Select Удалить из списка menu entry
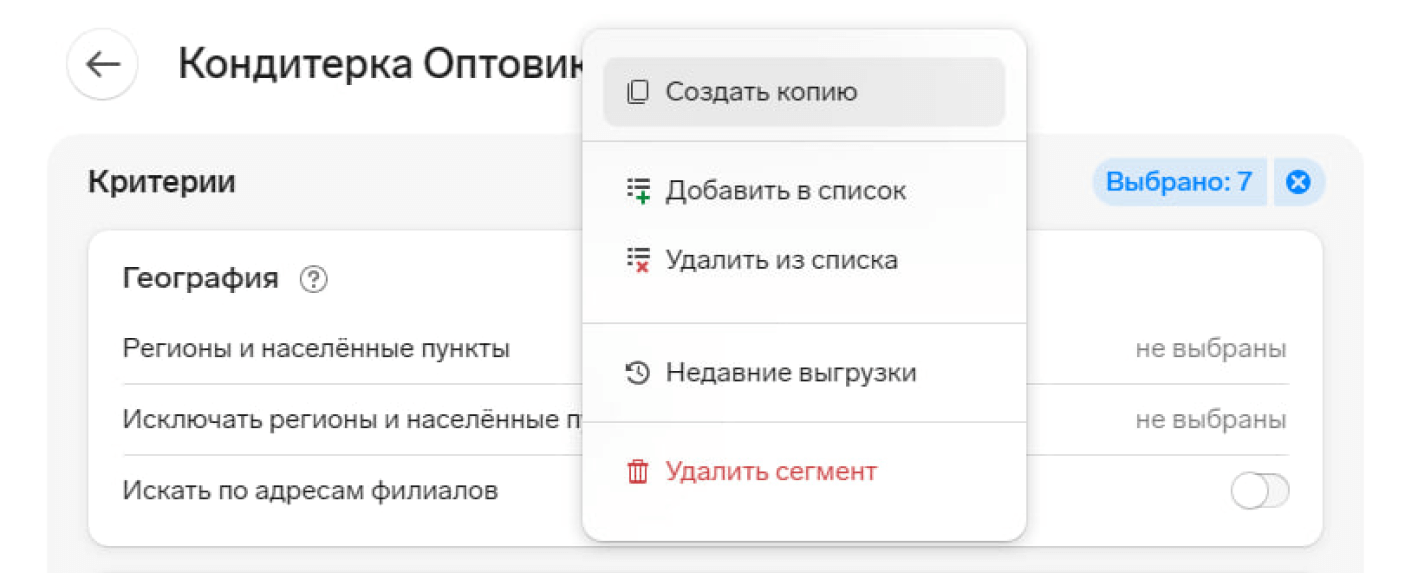 [x=804, y=260]
